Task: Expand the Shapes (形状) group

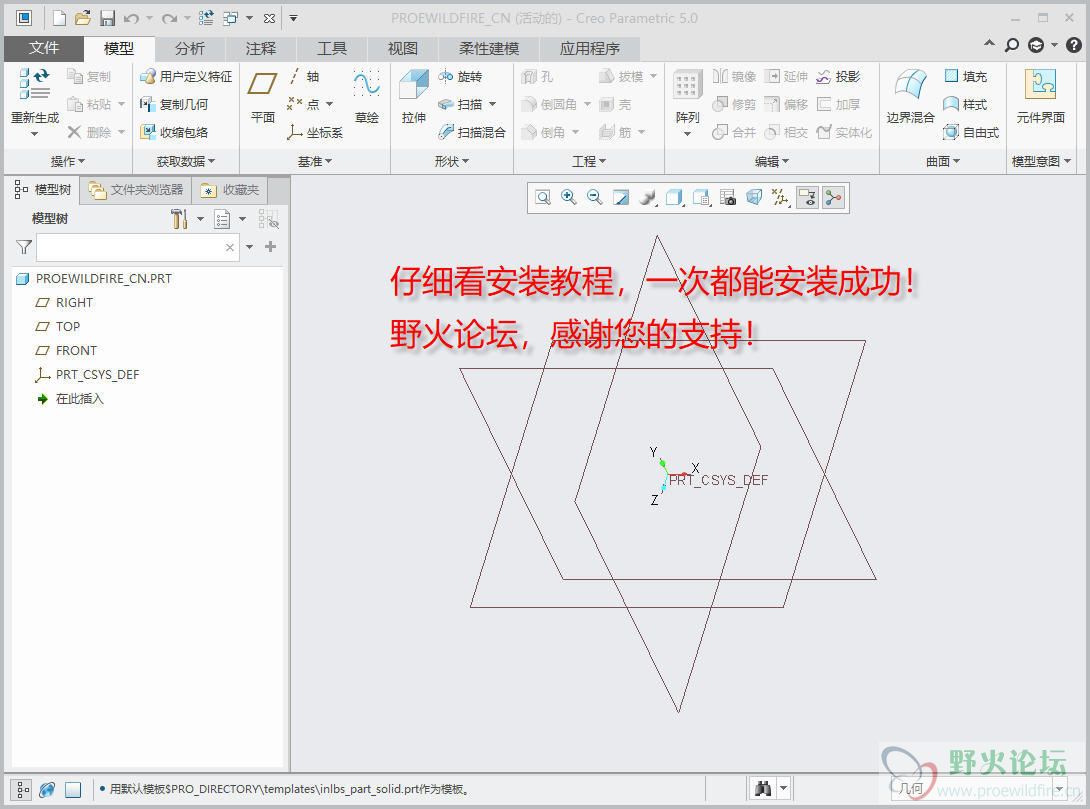Action: click(452, 161)
